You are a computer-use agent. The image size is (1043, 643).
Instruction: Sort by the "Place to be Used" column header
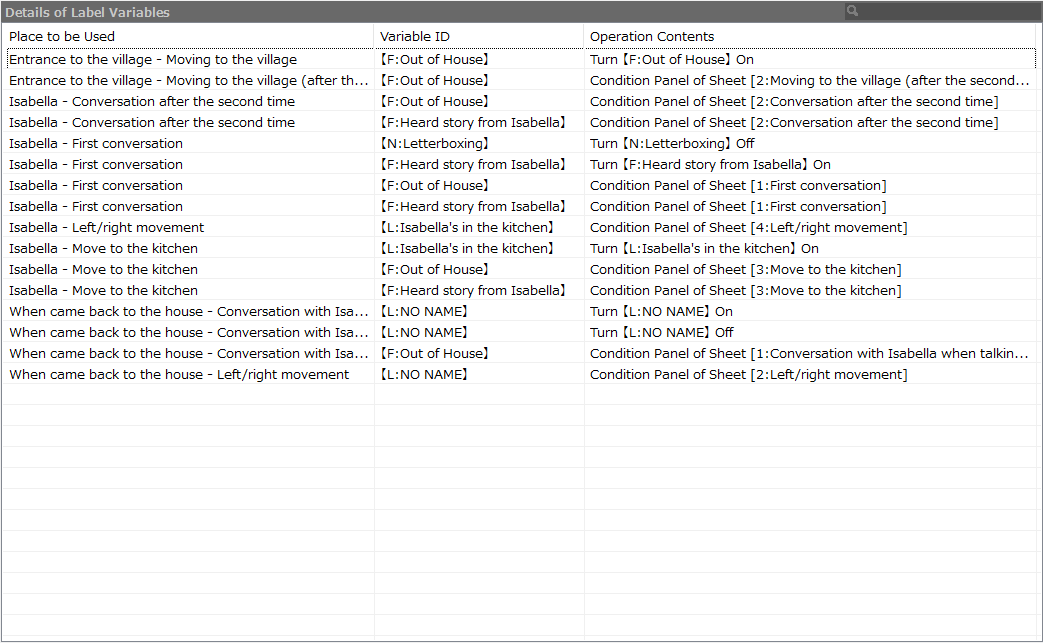point(60,36)
